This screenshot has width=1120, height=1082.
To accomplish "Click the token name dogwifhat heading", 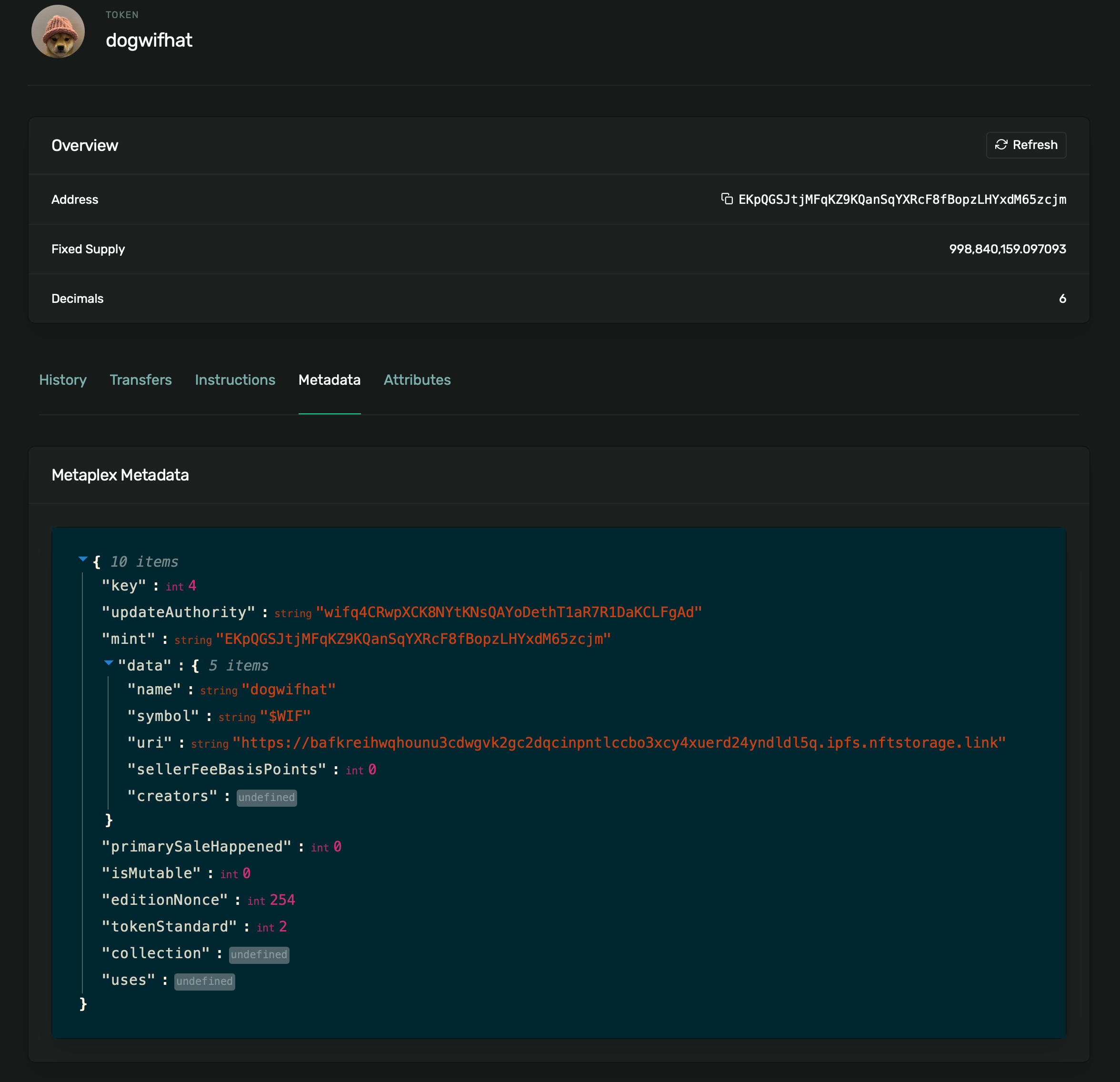I will pyautogui.click(x=149, y=40).
